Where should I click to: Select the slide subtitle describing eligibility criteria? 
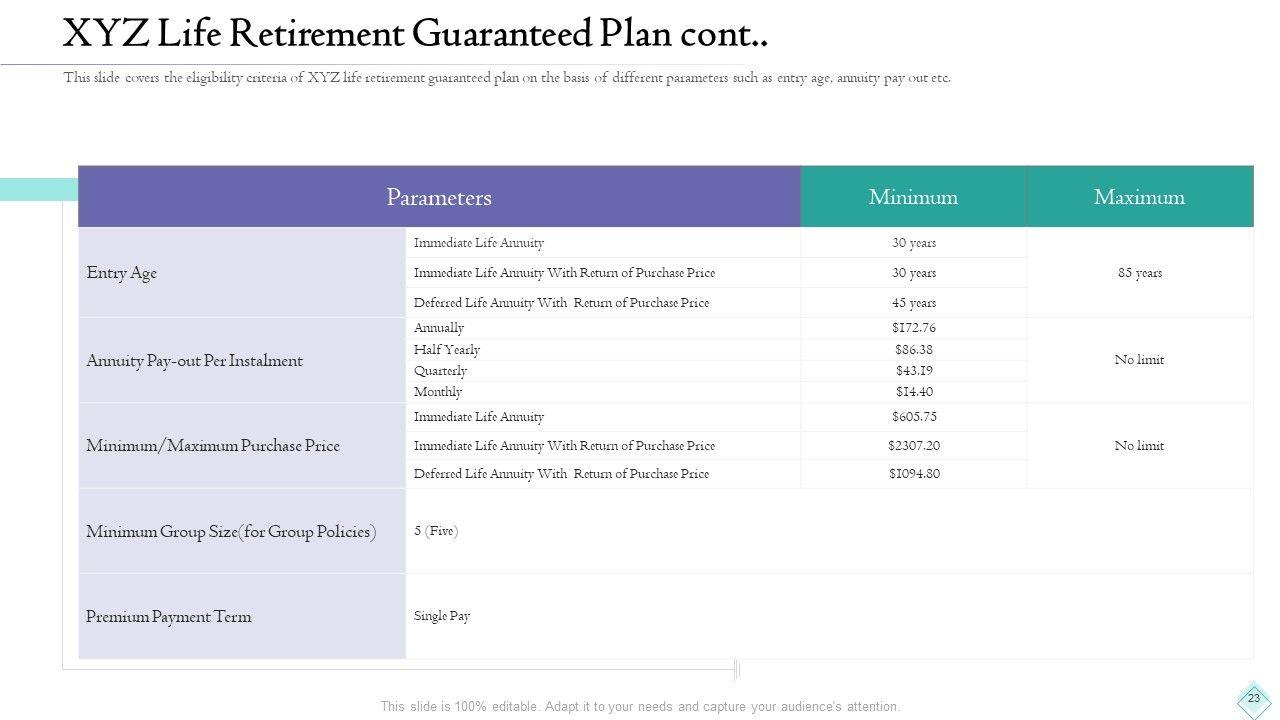pos(507,78)
